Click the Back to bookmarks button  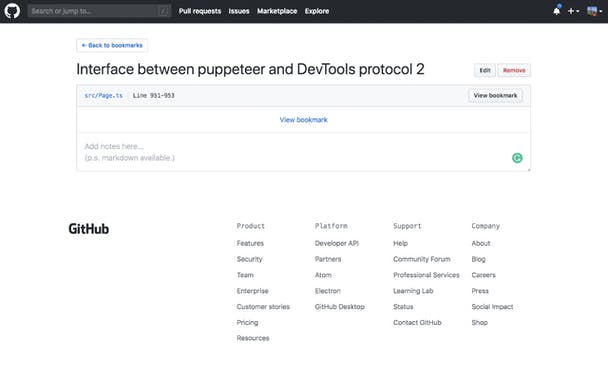[x=112, y=45]
